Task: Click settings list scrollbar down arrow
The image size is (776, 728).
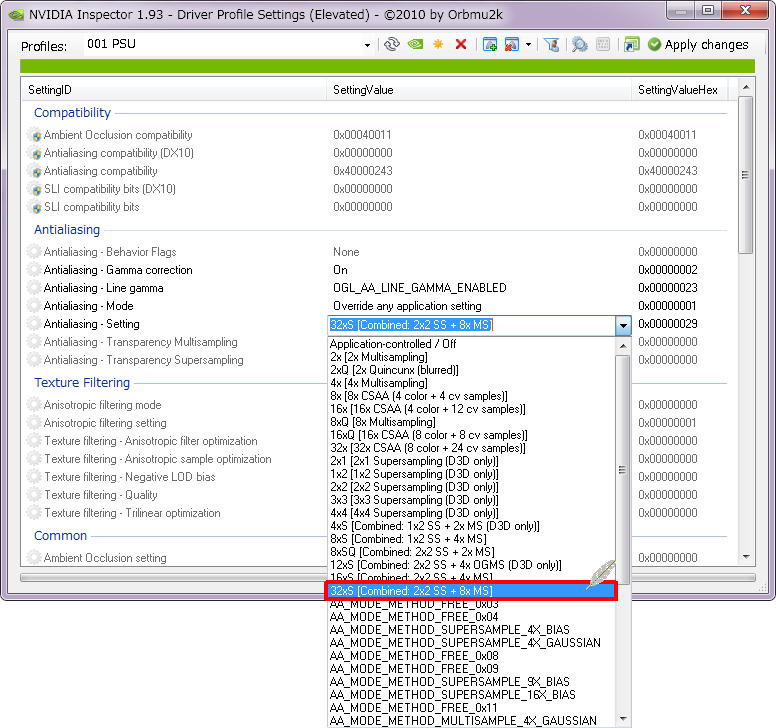Action: coord(746,557)
